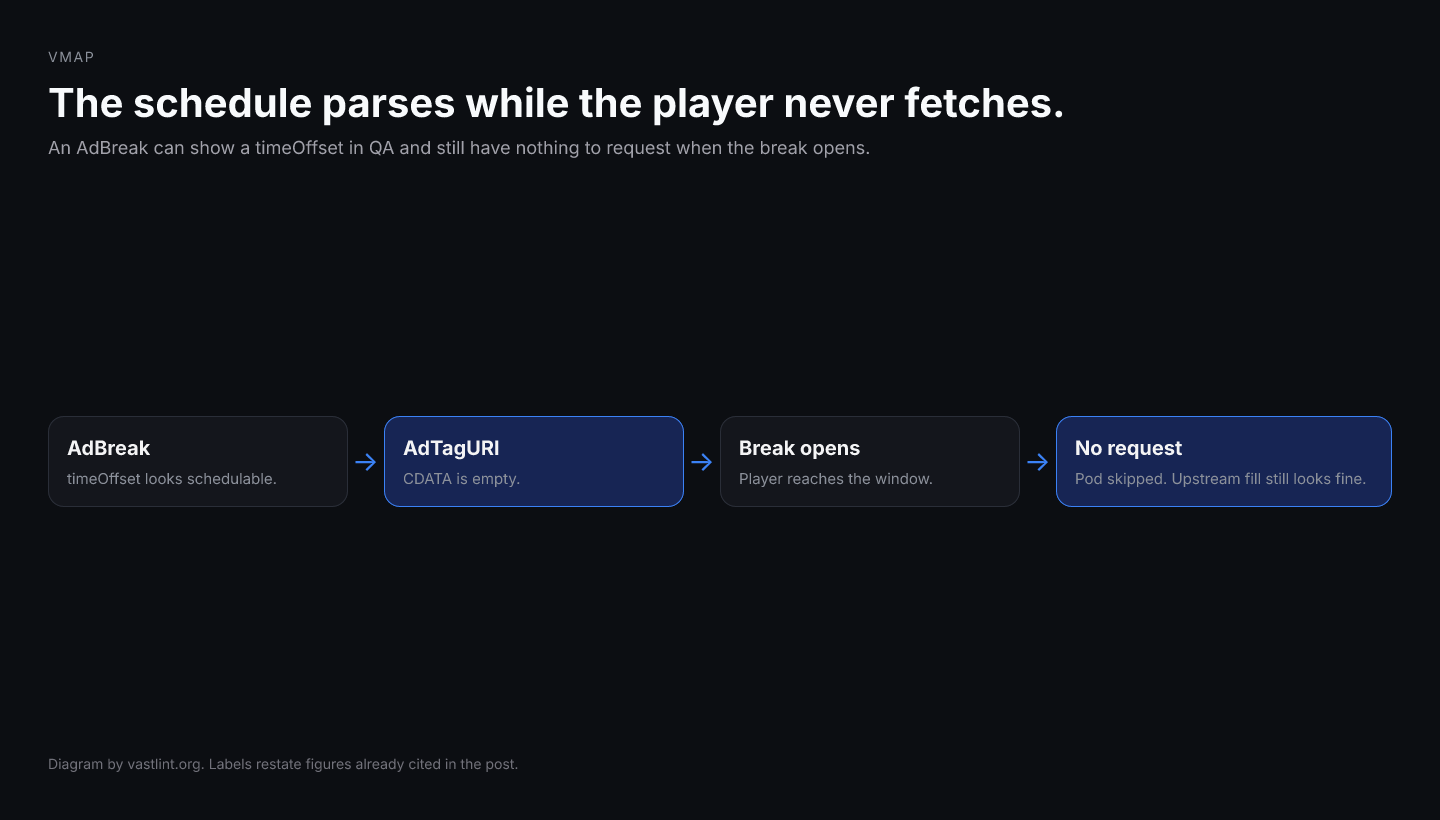Click the headline about schedule parsing
Viewport: 1440px width, 820px height.
[x=556, y=103]
